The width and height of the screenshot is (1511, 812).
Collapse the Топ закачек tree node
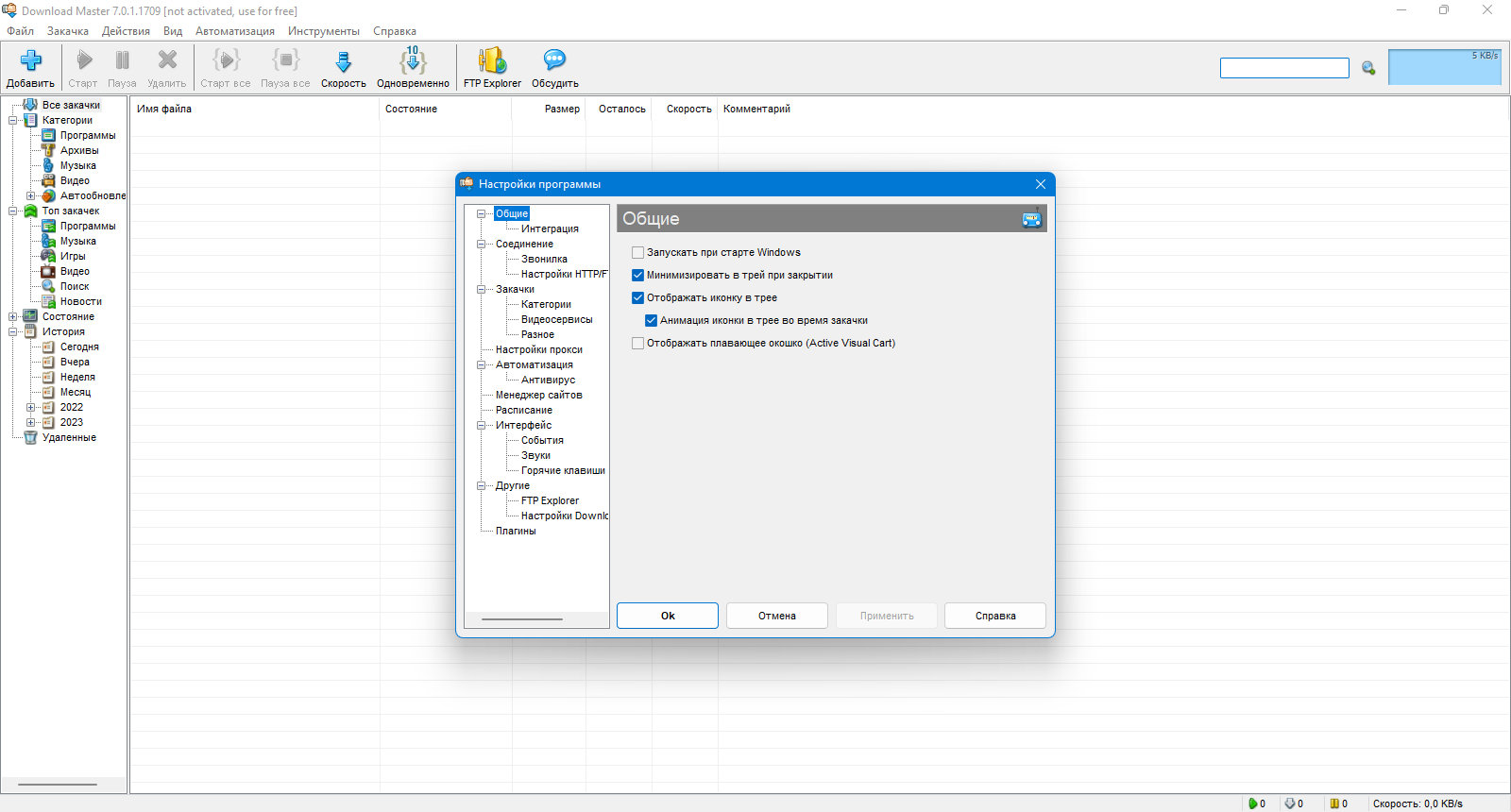point(12,211)
